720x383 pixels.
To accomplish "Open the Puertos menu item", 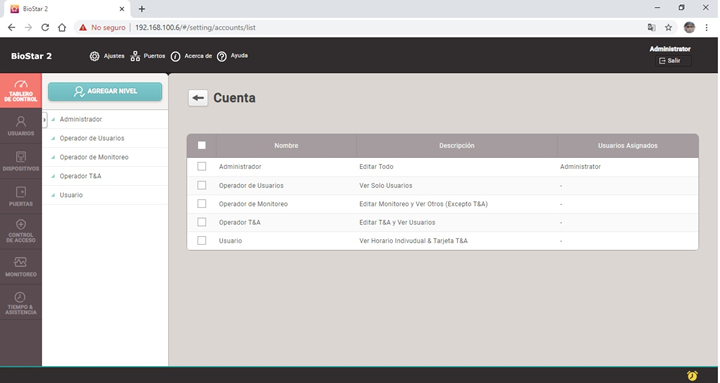I will [148, 56].
